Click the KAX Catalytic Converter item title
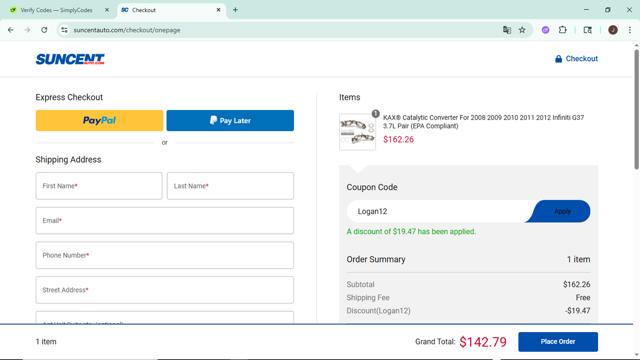Screen dimensions: 640x360 [483, 122]
